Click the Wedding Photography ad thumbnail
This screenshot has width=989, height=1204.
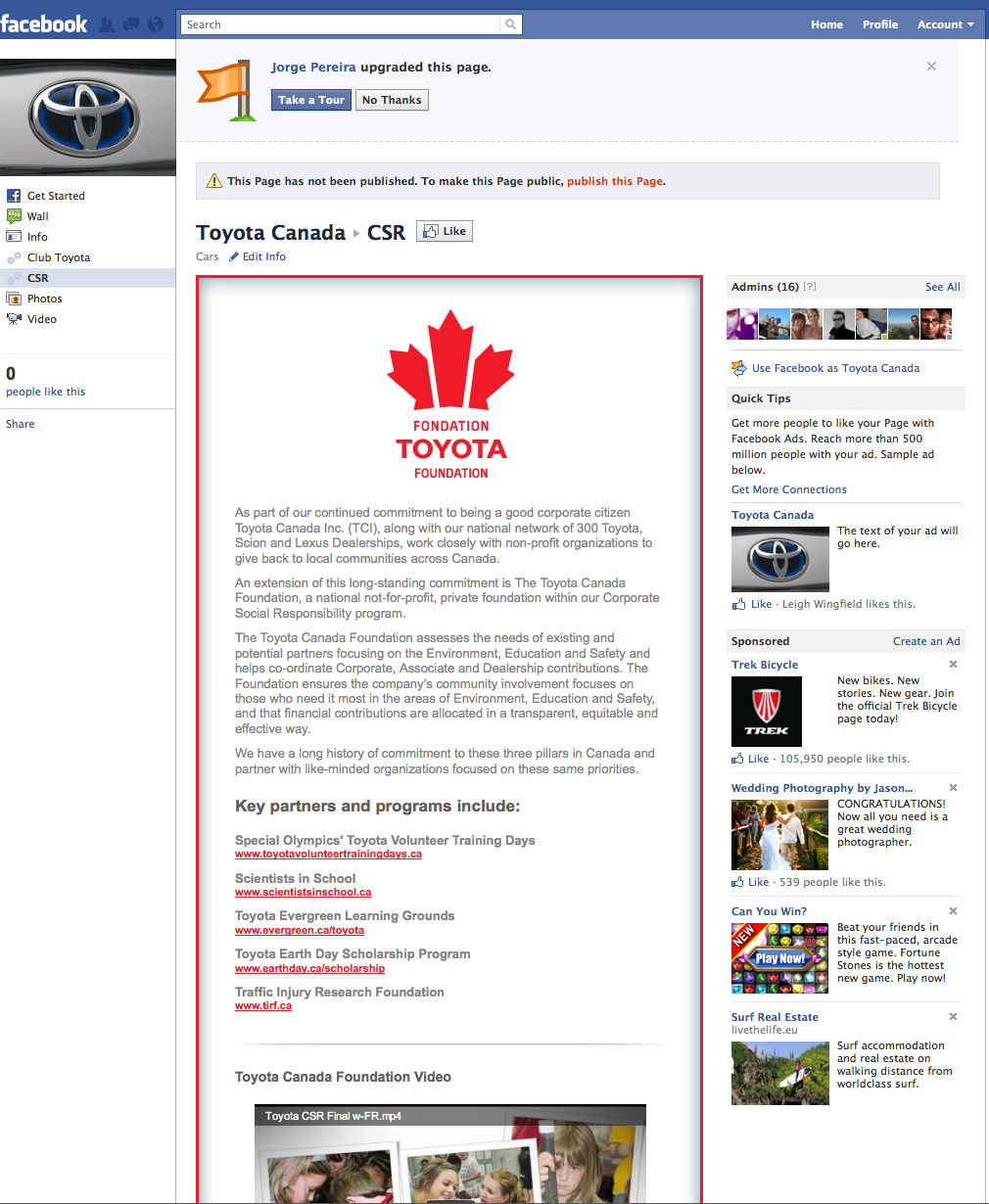tap(779, 835)
